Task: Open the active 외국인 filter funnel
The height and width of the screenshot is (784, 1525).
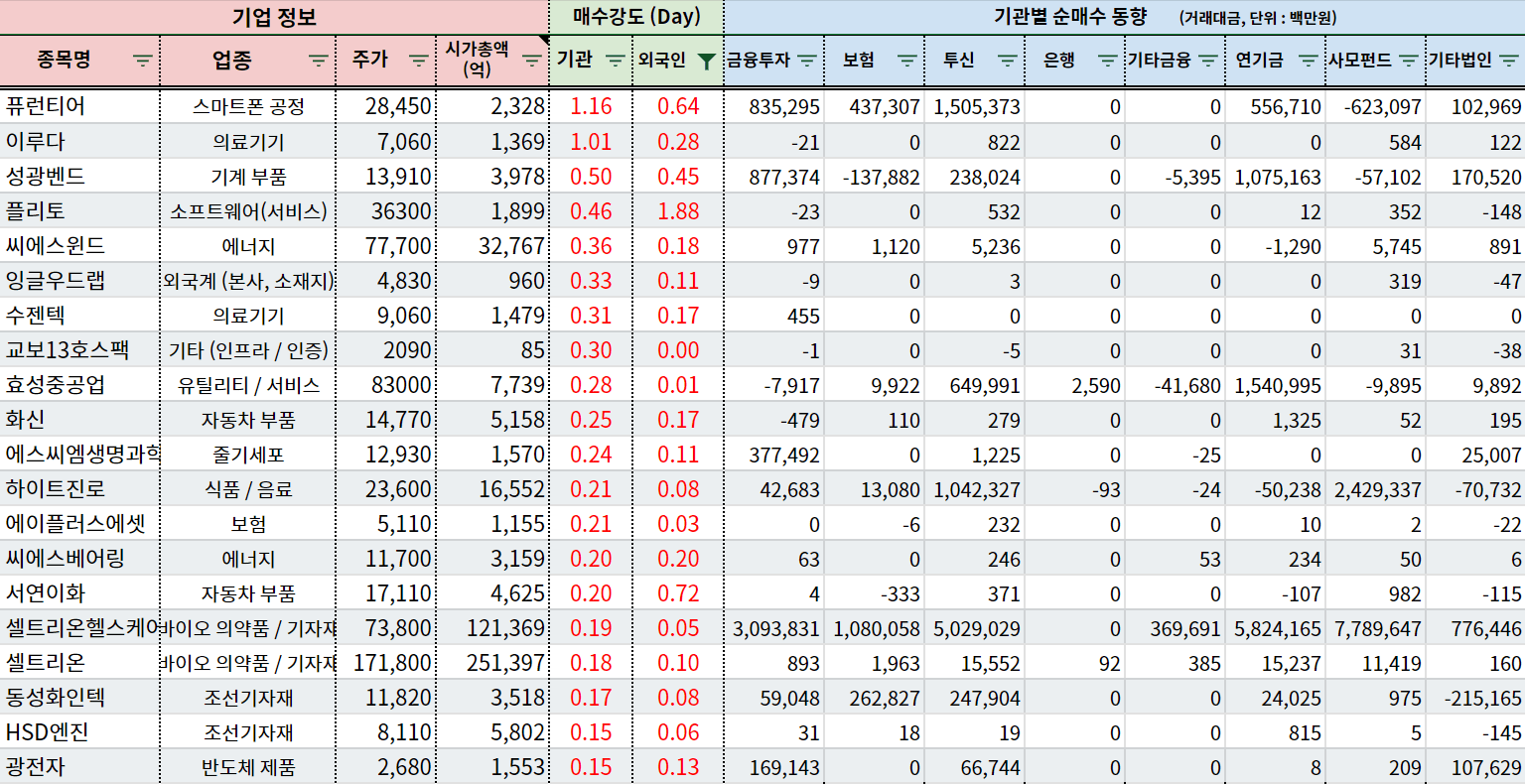Action: click(706, 61)
